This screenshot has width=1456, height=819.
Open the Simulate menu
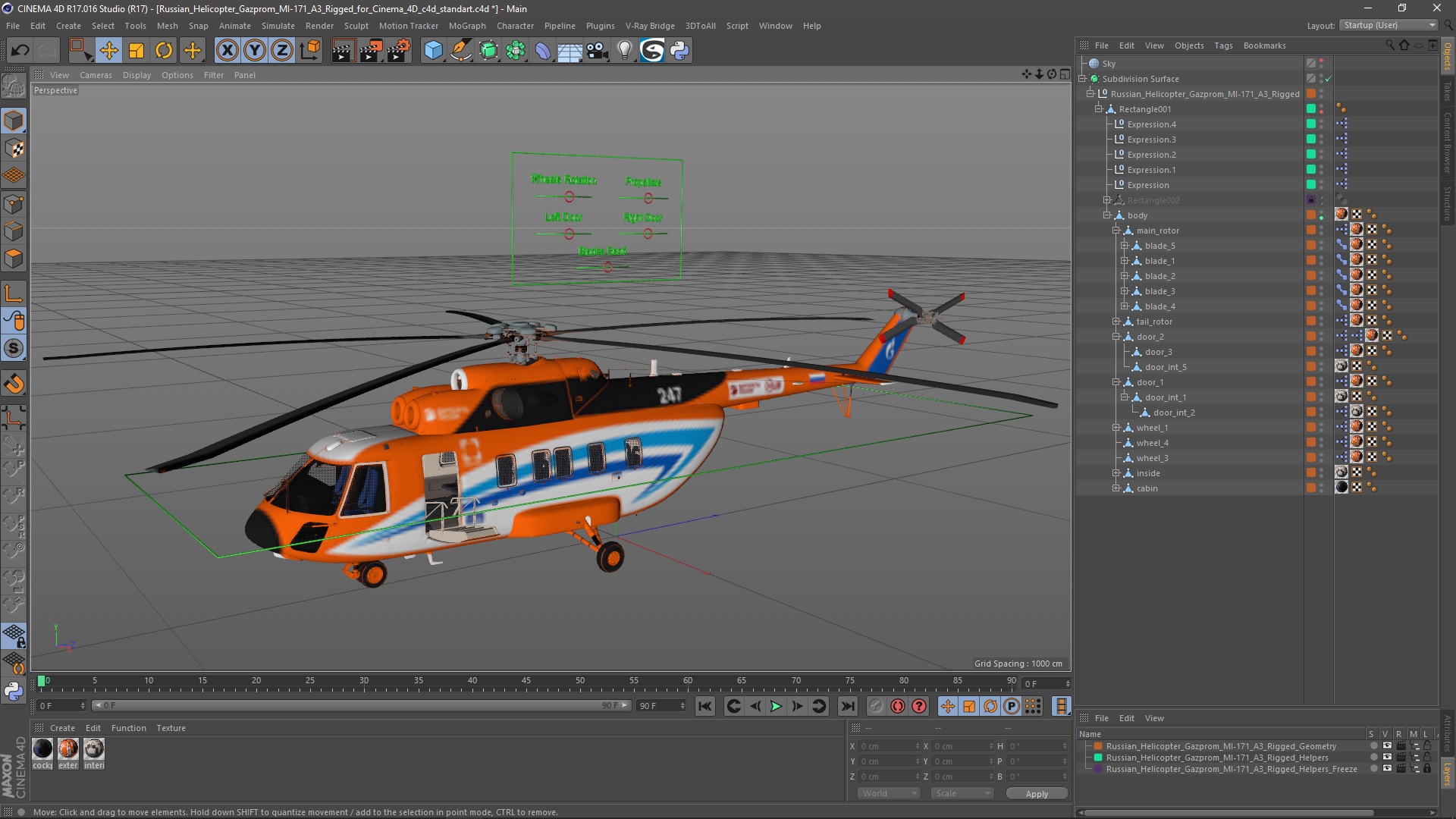(278, 26)
